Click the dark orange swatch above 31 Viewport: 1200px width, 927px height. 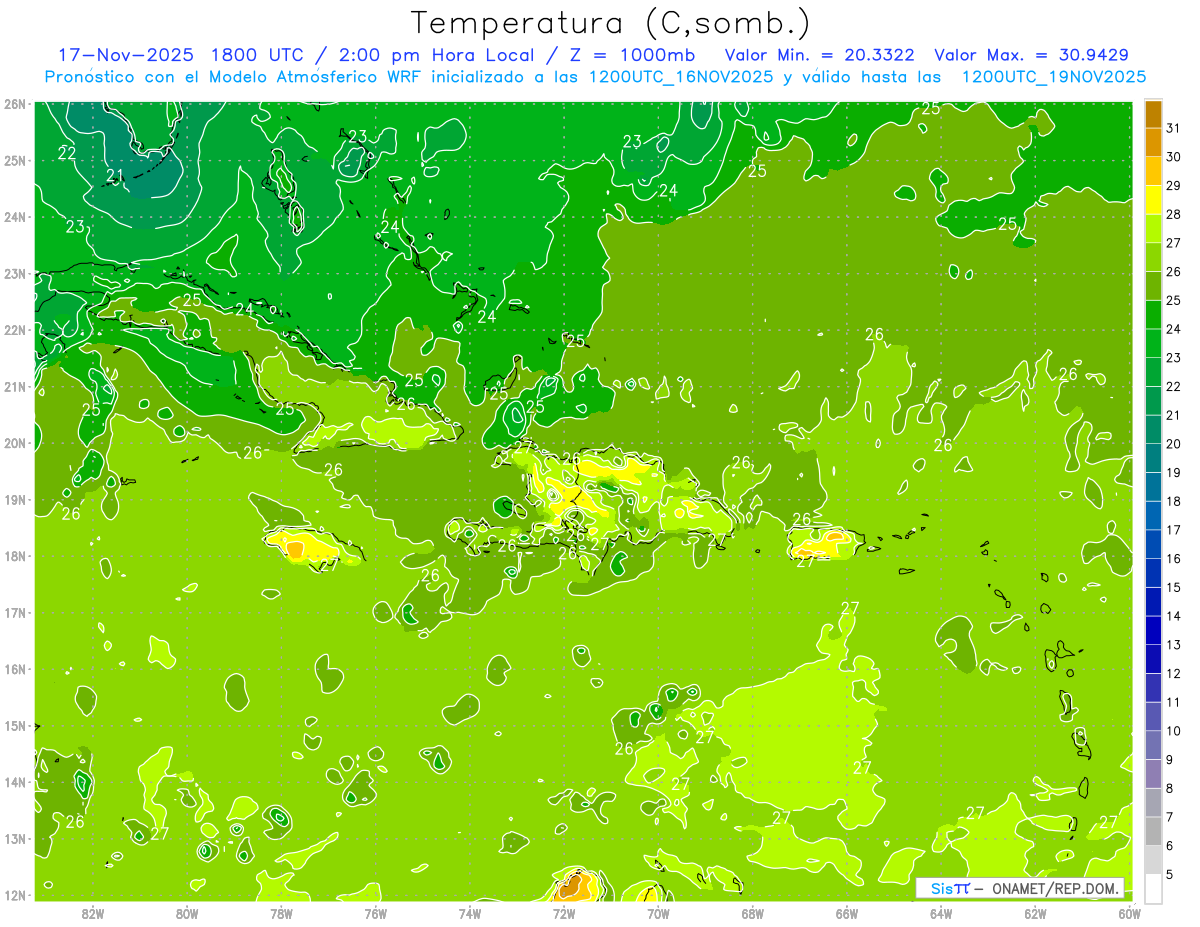tap(1153, 114)
